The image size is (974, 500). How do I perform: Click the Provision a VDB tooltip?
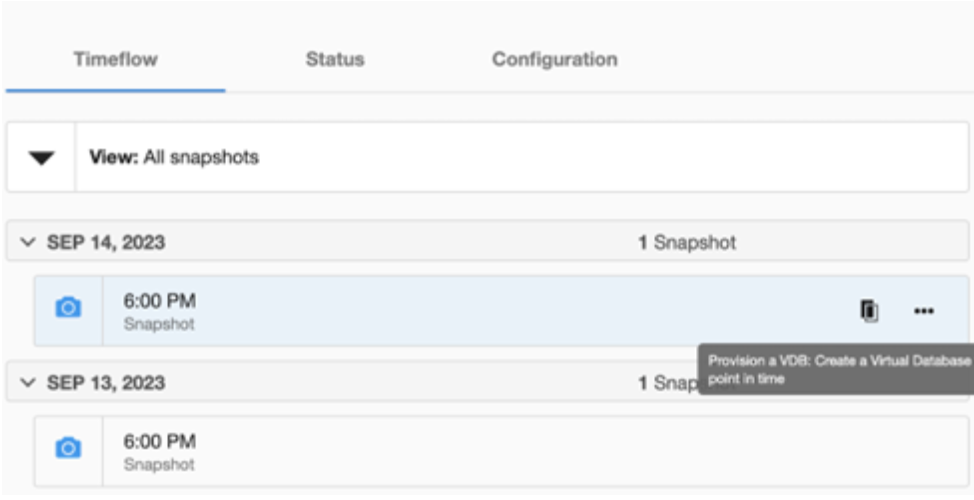click(835, 369)
